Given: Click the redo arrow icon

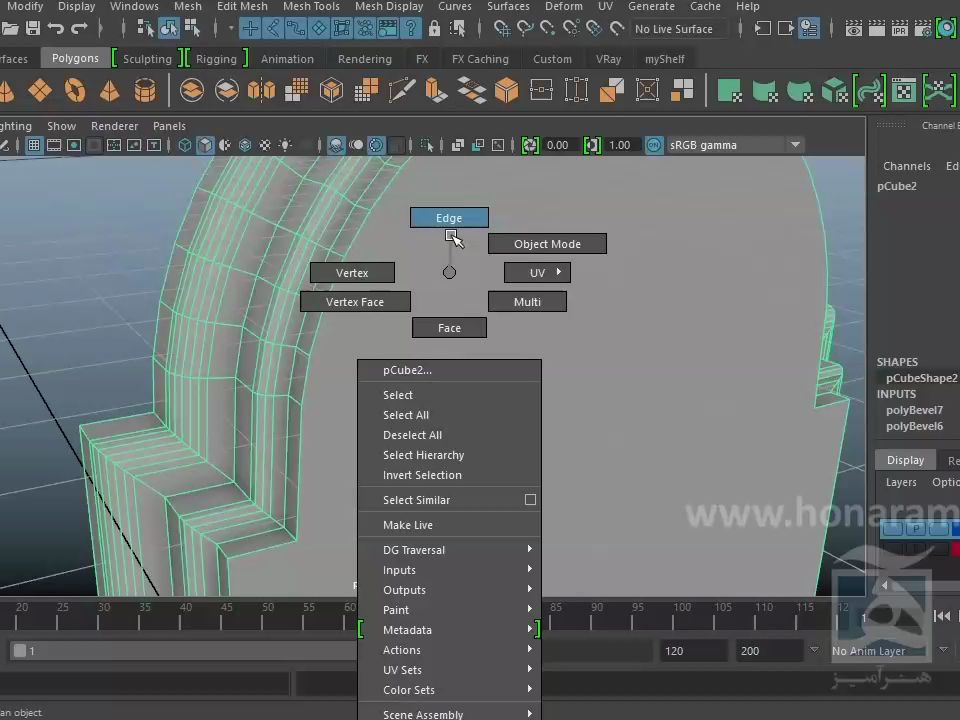Looking at the screenshot, I should point(79,28).
